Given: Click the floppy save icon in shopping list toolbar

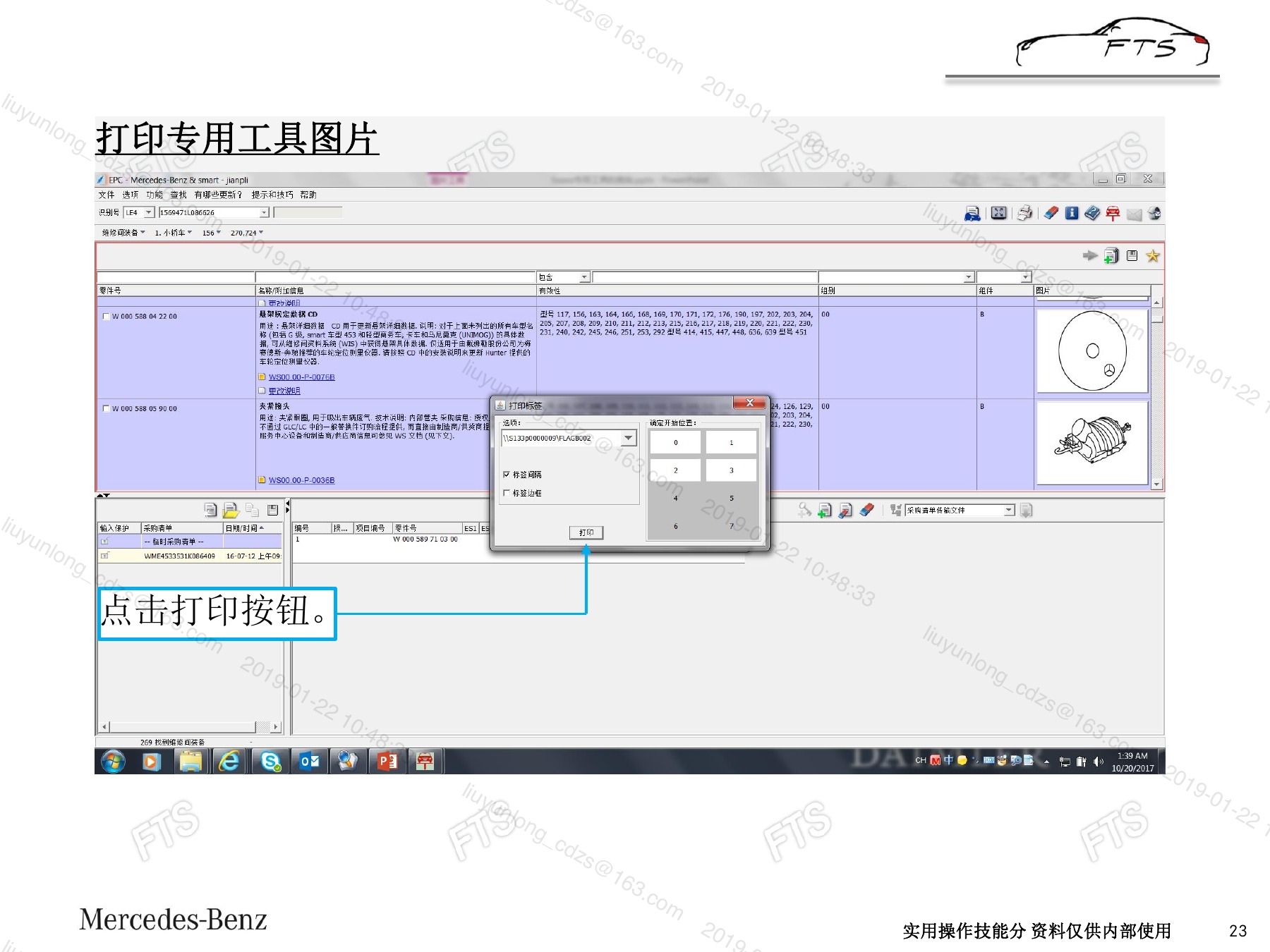Looking at the screenshot, I should tap(273, 509).
